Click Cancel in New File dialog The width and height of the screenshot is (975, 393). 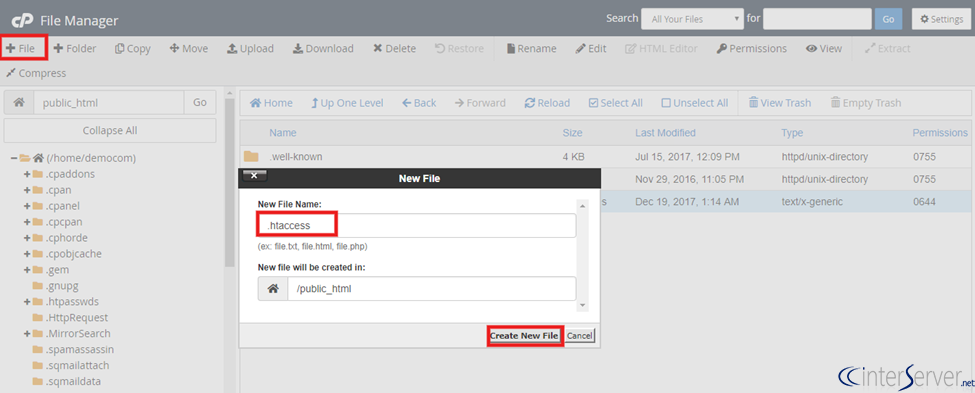click(580, 336)
